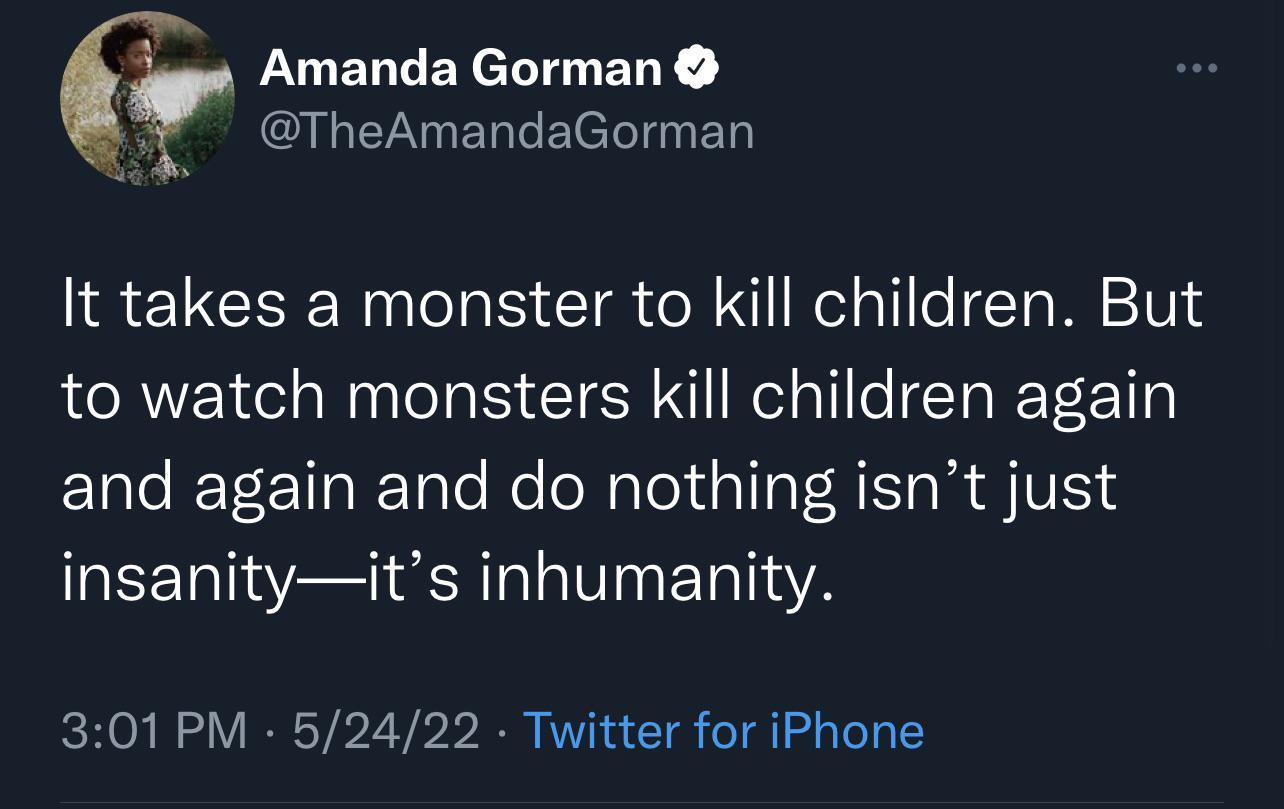1284x809 pixels.
Task: Open Amanda Gorman's profile via her display name
Action: (x=460, y=68)
